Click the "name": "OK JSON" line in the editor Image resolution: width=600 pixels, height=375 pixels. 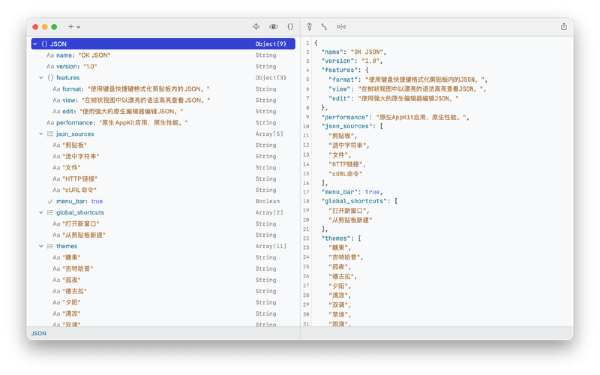354,52
